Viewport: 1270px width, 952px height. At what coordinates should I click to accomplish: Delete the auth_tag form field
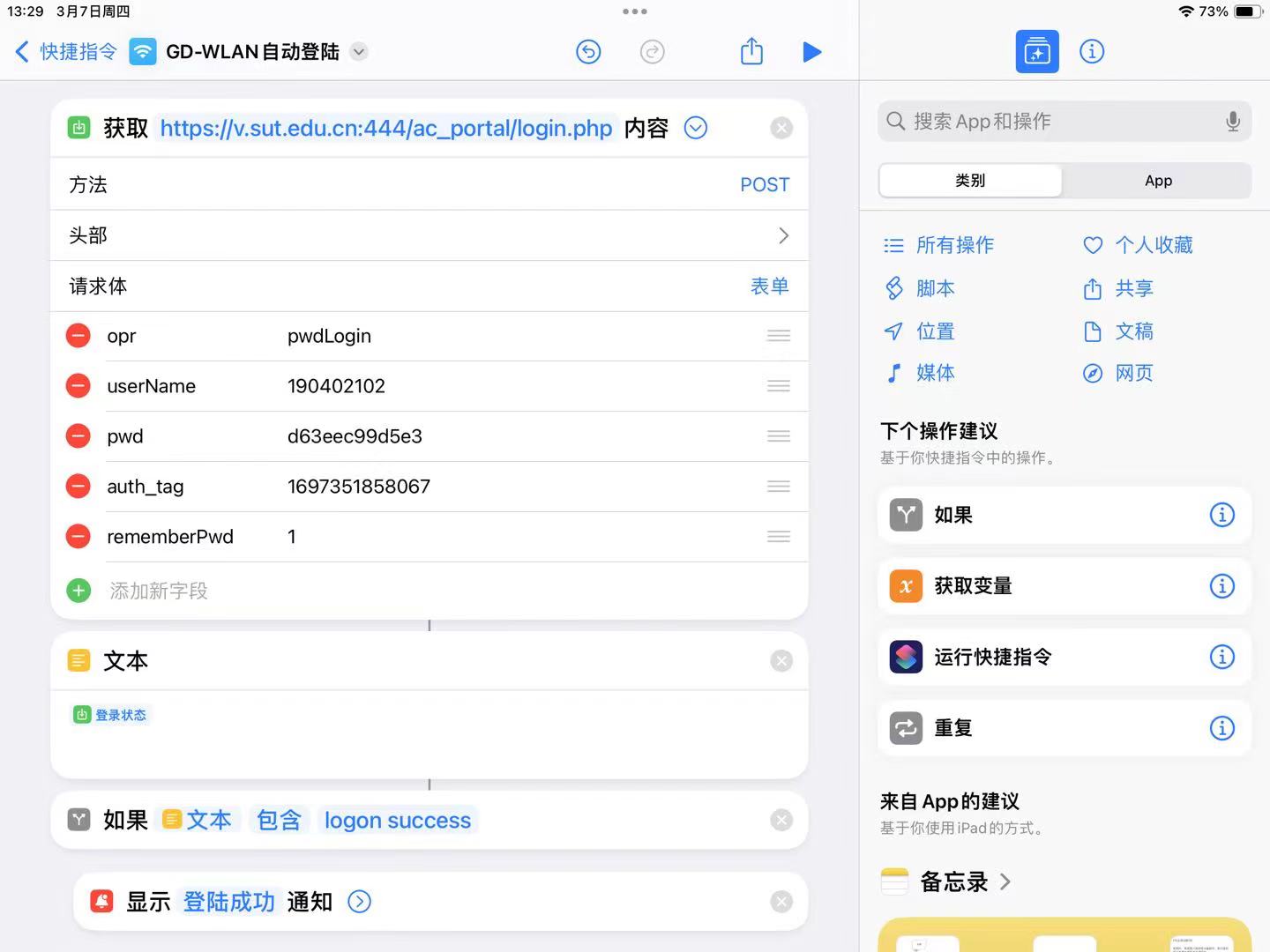pyautogui.click(x=78, y=487)
